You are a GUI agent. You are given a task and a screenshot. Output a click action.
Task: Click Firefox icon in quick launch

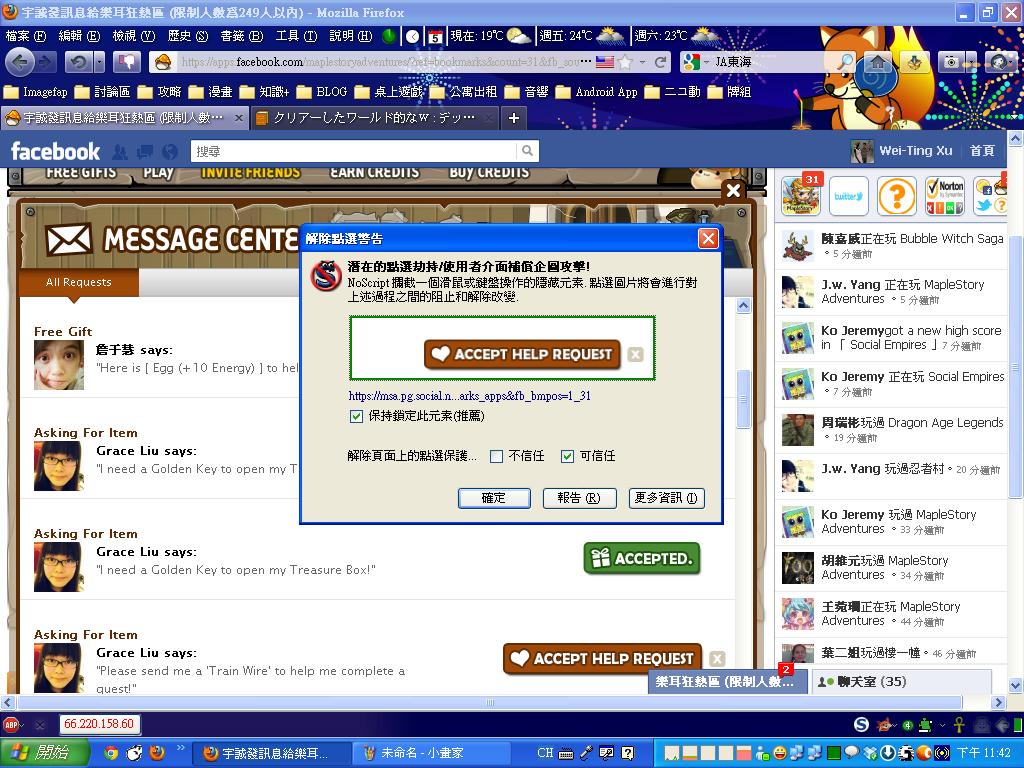point(157,753)
